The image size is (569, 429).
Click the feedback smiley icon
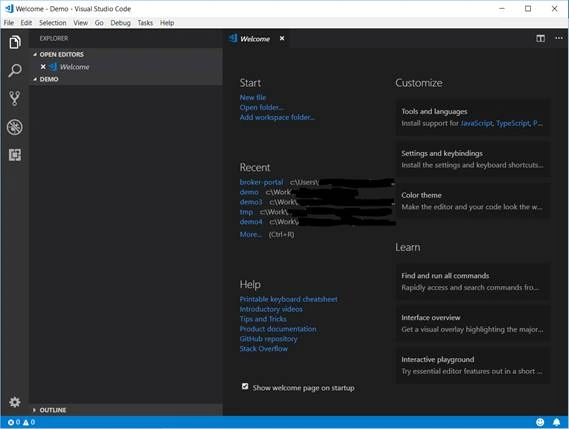click(540, 422)
